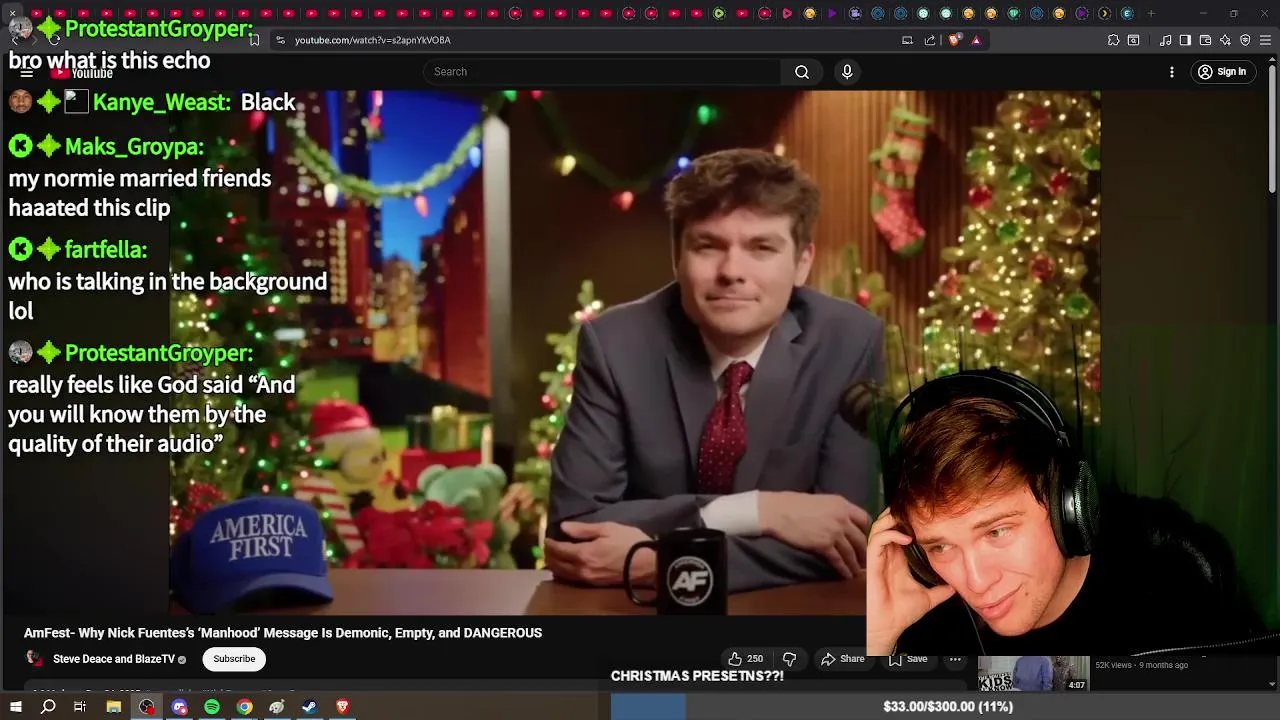The width and height of the screenshot is (1280, 720).
Task: Click the Sign in button
Action: click(x=1222, y=72)
